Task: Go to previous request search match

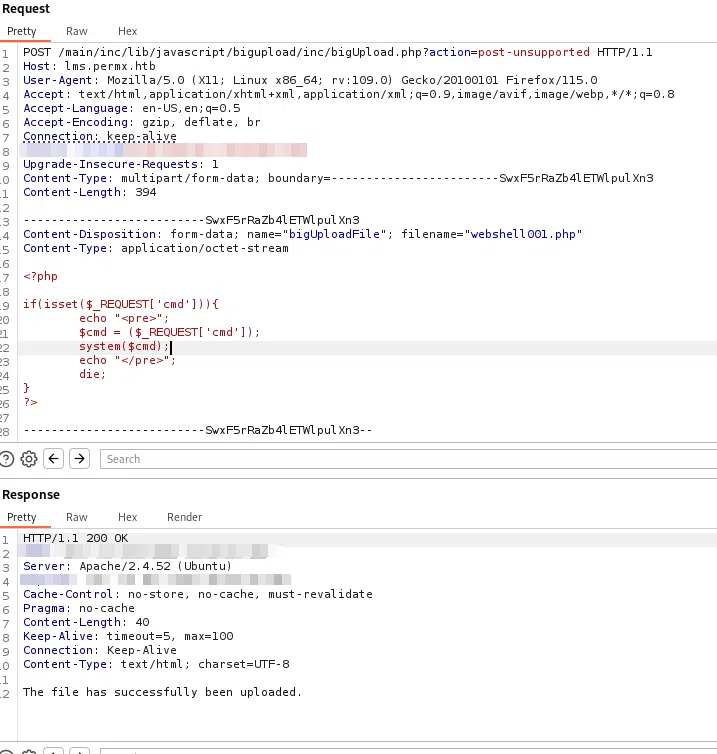Action: 53,459
